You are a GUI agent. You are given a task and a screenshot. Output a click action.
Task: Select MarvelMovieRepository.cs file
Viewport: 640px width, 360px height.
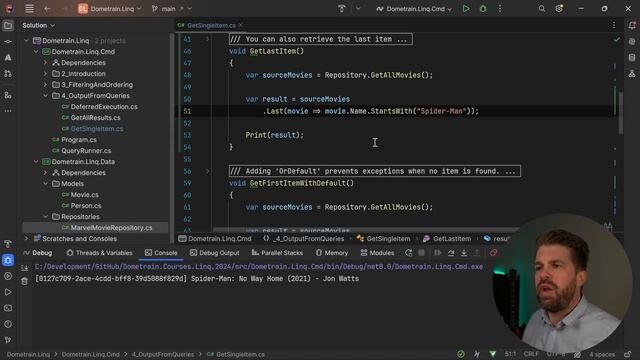(x=111, y=228)
